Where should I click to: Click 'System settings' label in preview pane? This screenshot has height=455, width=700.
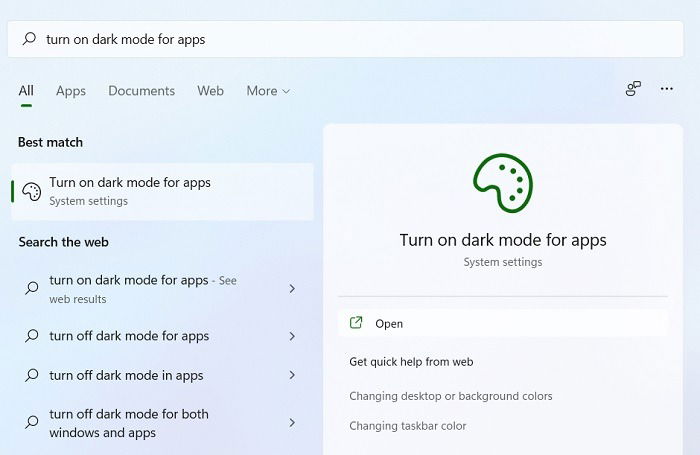point(503,262)
